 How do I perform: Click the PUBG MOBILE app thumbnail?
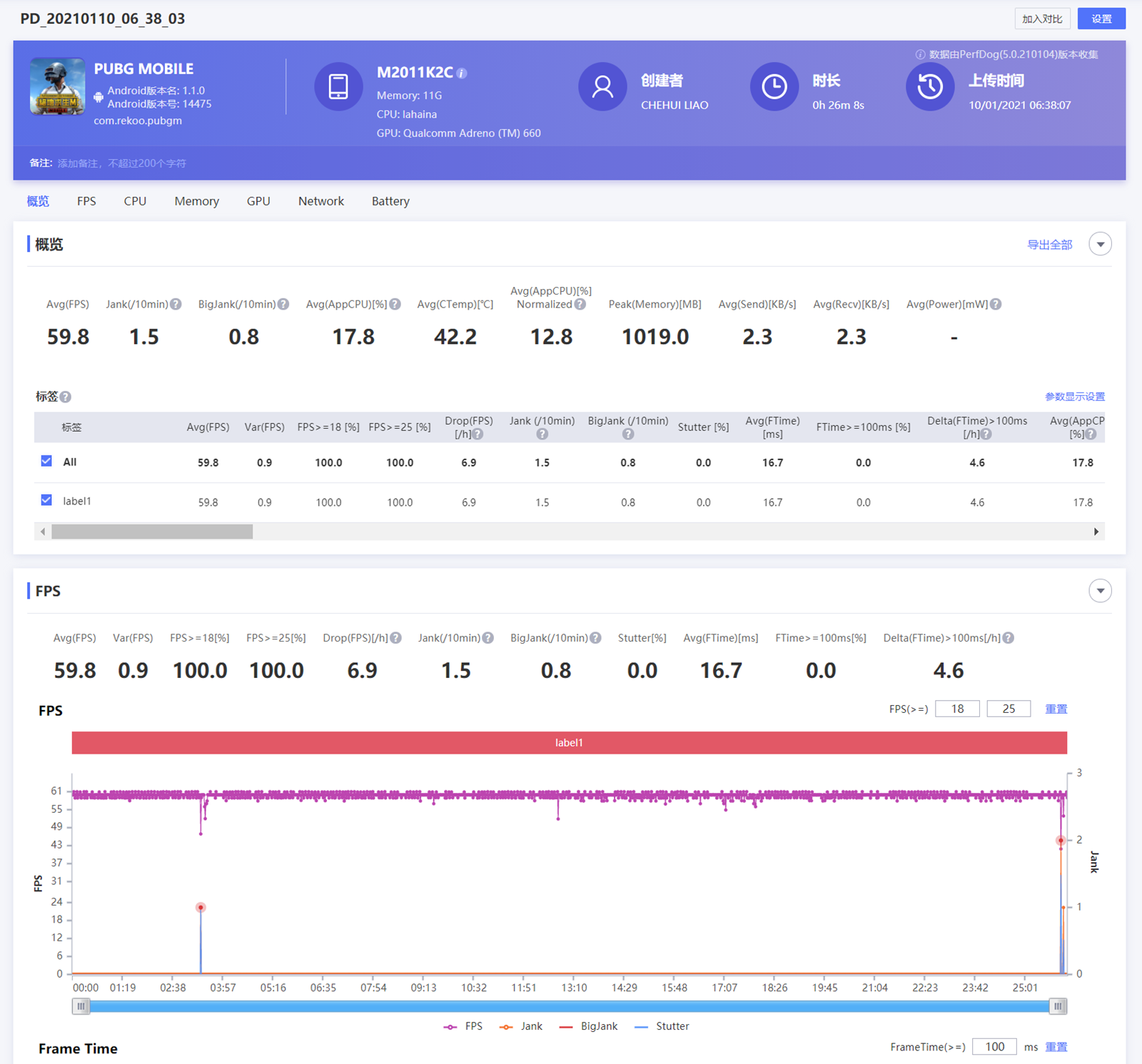(x=57, y=87)
